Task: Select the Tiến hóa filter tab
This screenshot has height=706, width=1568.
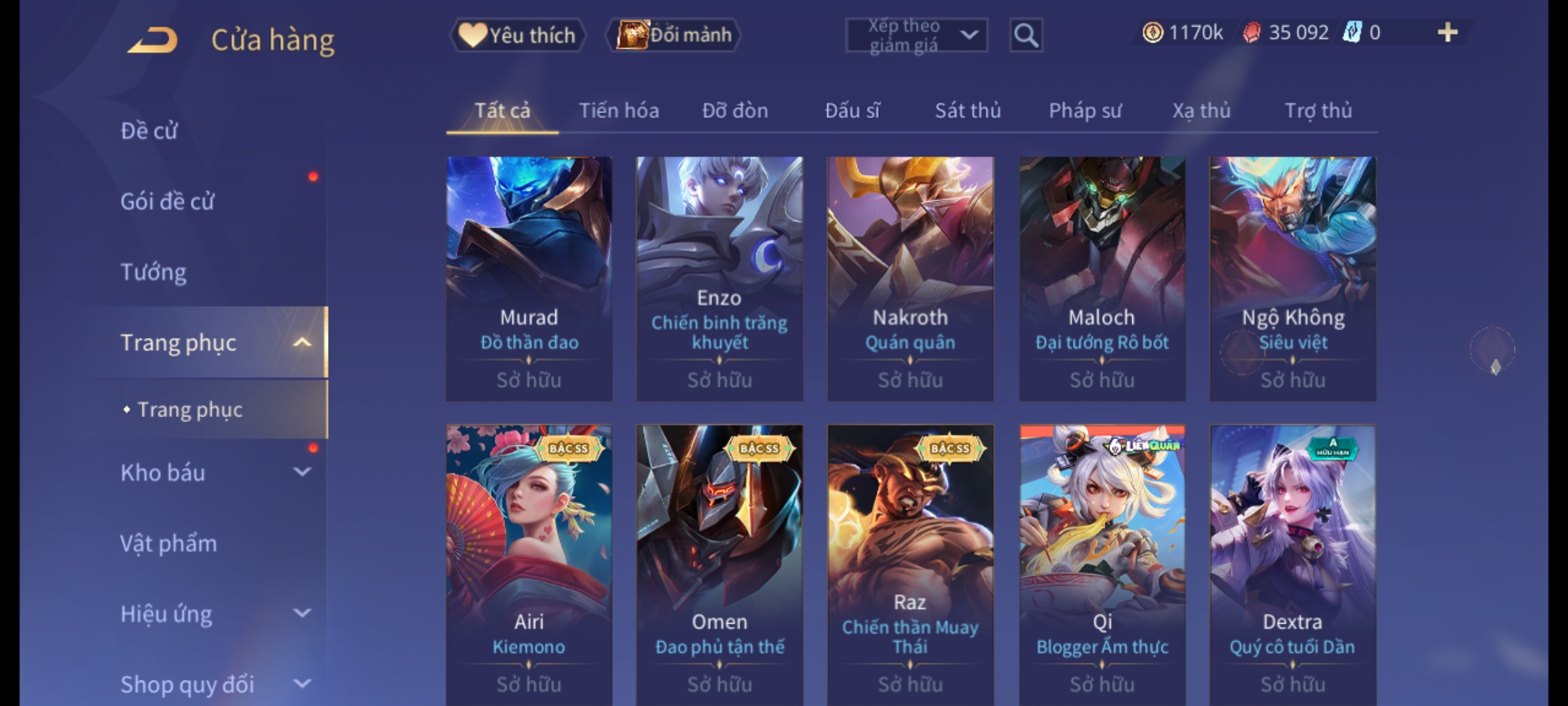Action: (619, 111)
